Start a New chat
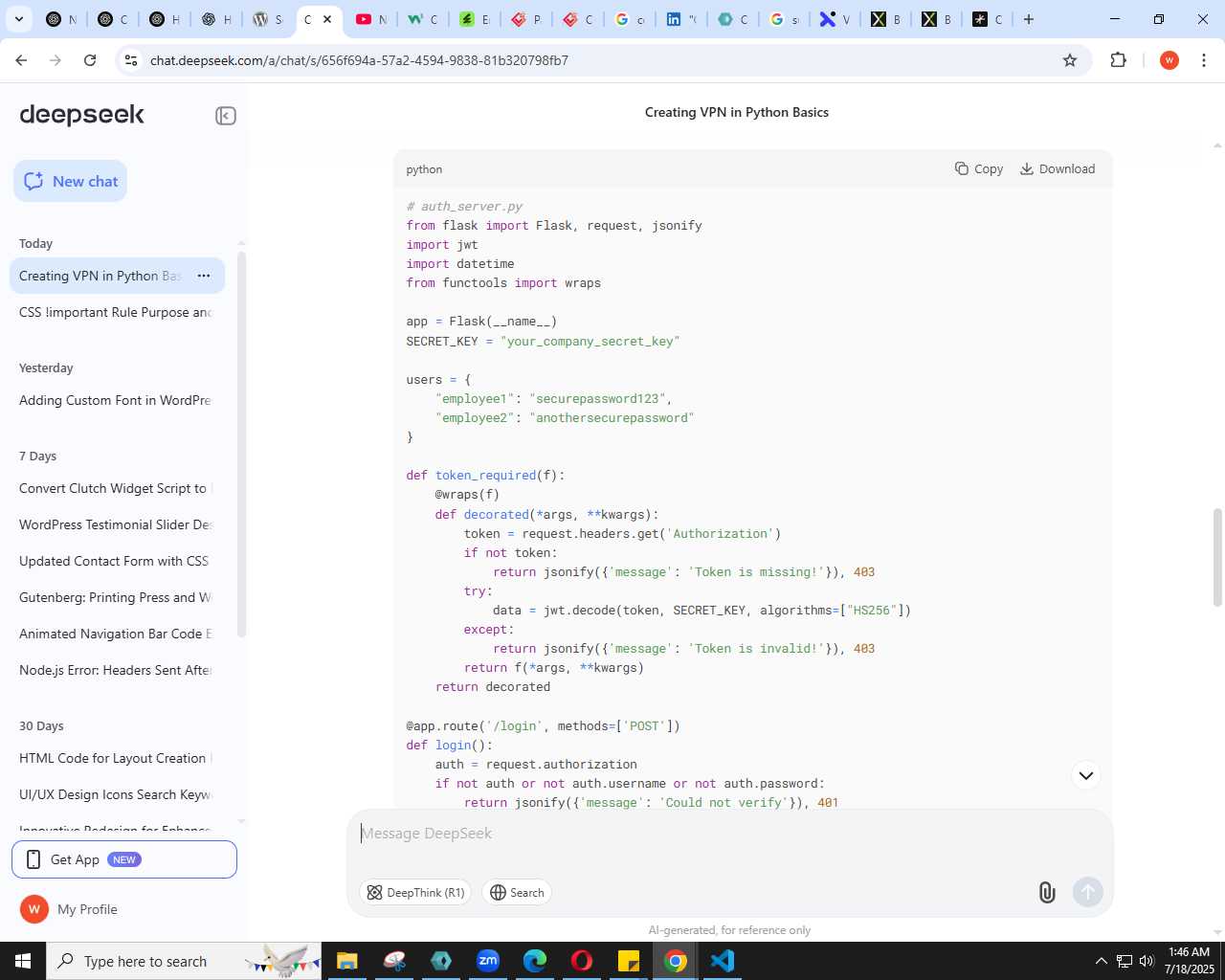This screenshot has width=1225, height=980. click(70, 181)
